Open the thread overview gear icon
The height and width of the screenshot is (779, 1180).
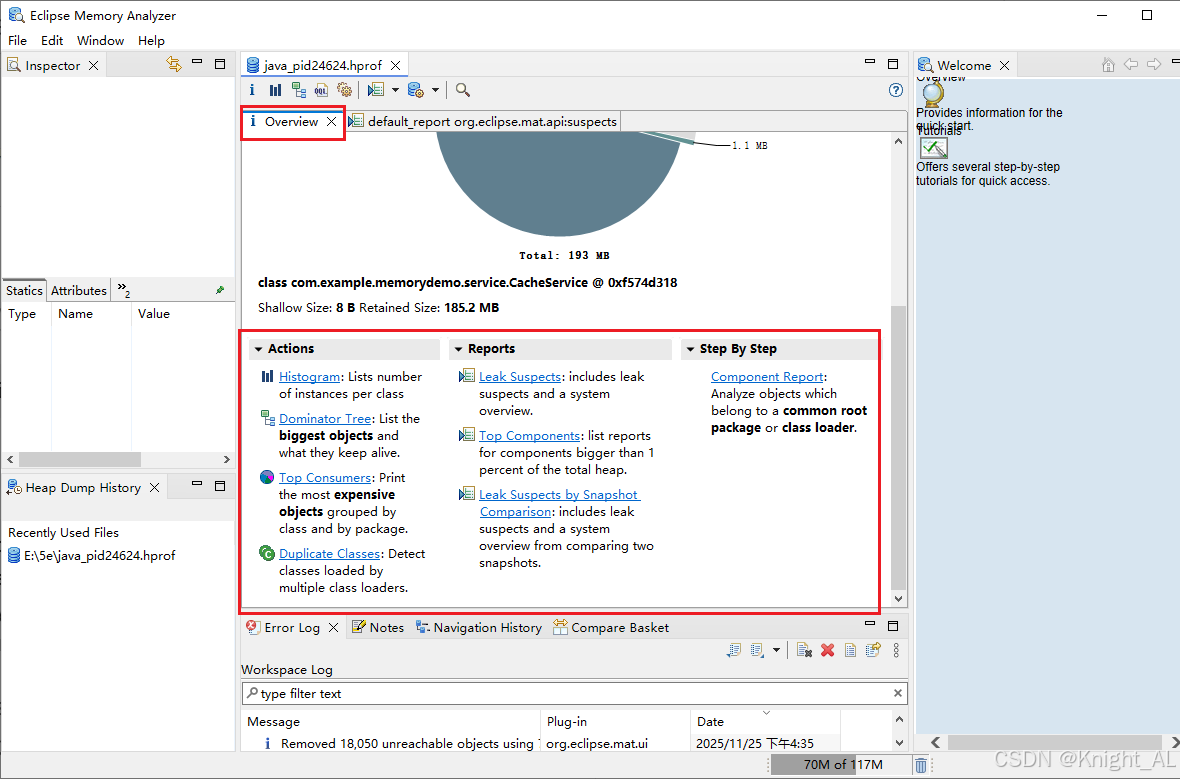click(x=345, y=90)
